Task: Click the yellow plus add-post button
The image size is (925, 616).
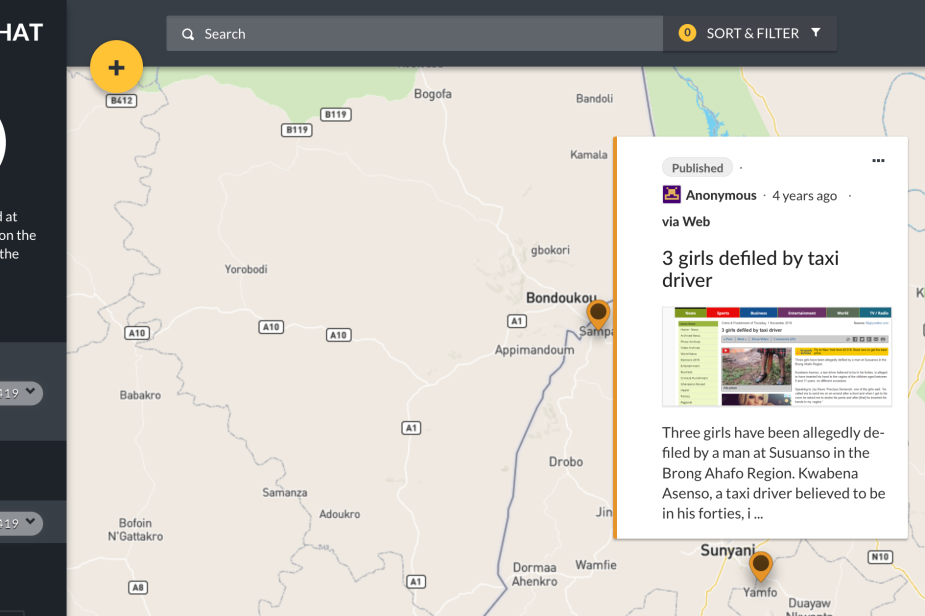Action: point(117,68)
